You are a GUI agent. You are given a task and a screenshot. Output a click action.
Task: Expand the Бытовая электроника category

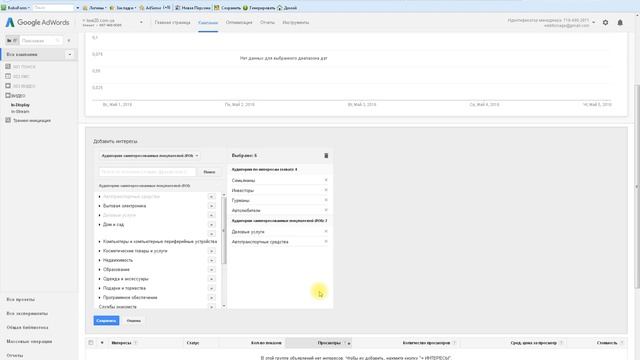99,206
